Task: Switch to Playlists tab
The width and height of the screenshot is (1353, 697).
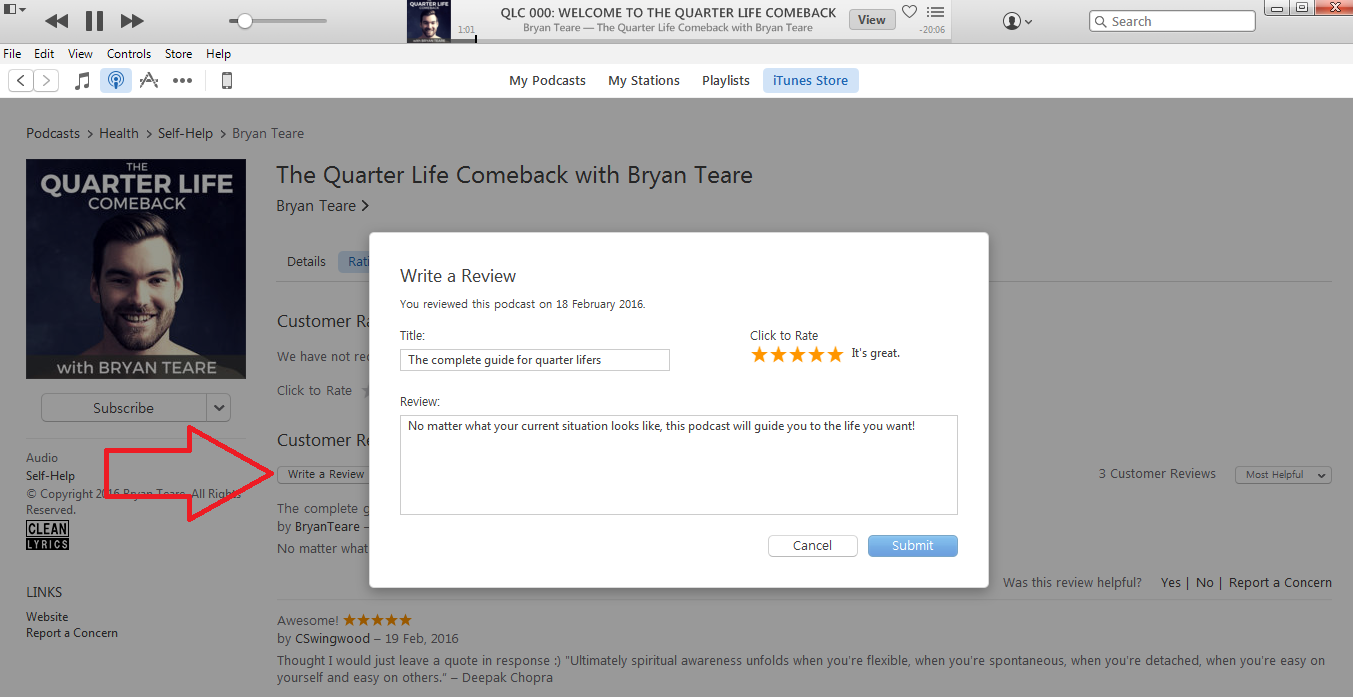Action: pyautogui.click(x=726, y=81)
